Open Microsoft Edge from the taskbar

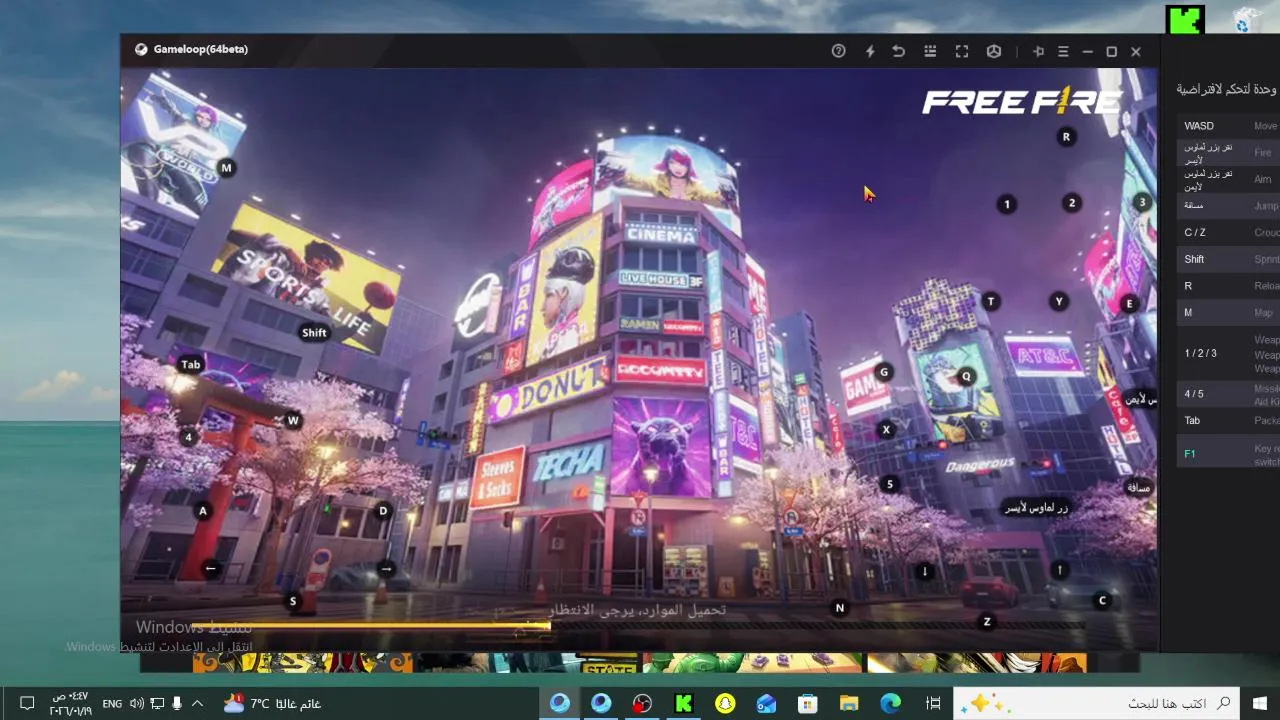[x=890, y=704]
